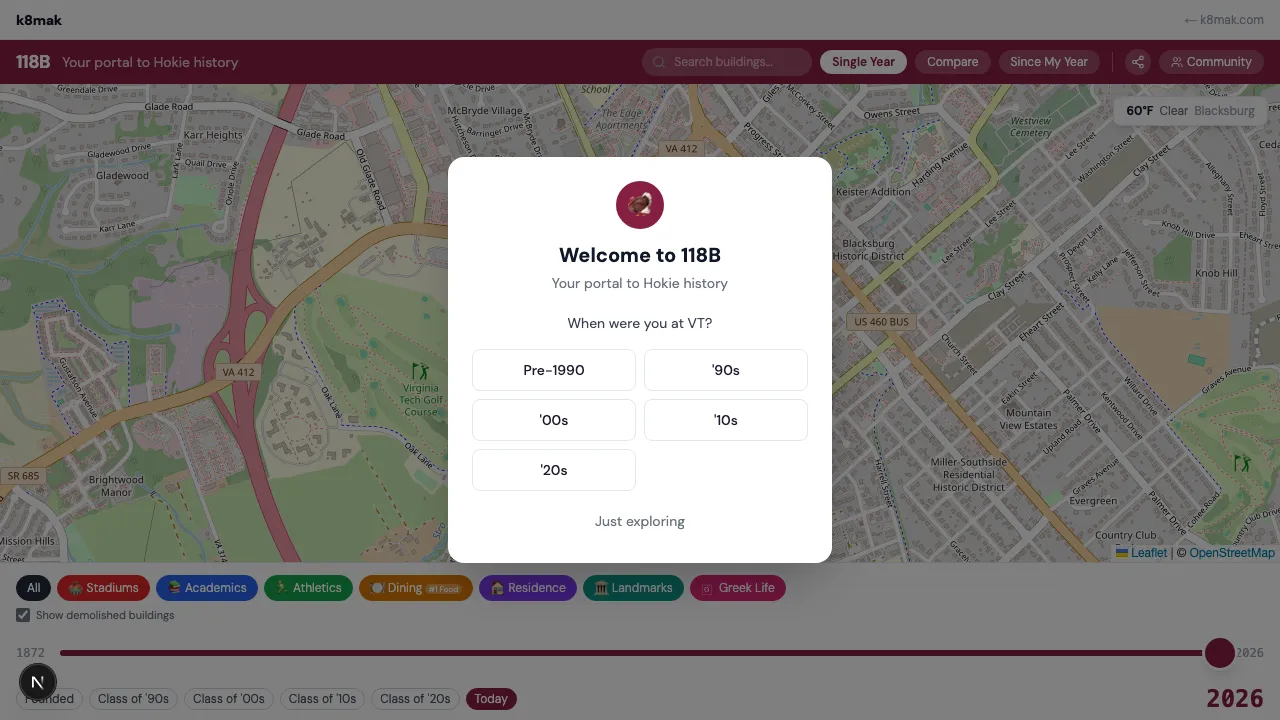The image size is (1280, 720).
Task: Click the search magnifier icon
Action: click(x=659, y=62)
